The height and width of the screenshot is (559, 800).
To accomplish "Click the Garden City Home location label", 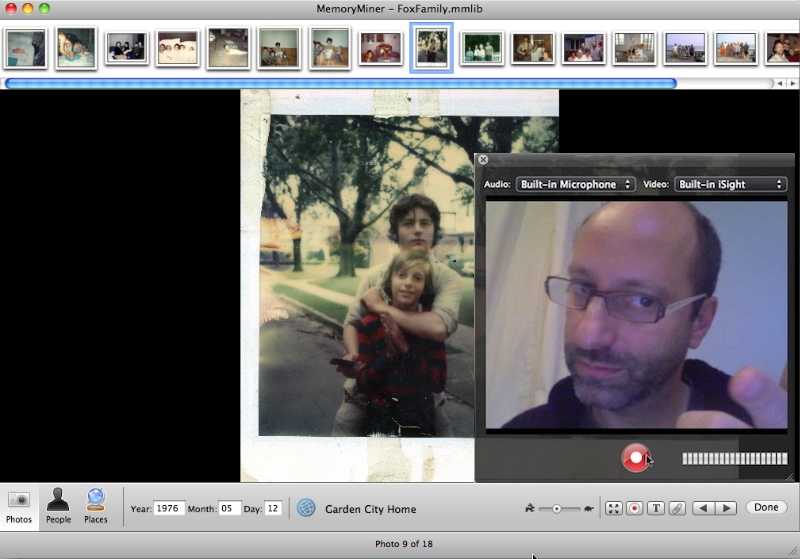I will pos(370,510).
